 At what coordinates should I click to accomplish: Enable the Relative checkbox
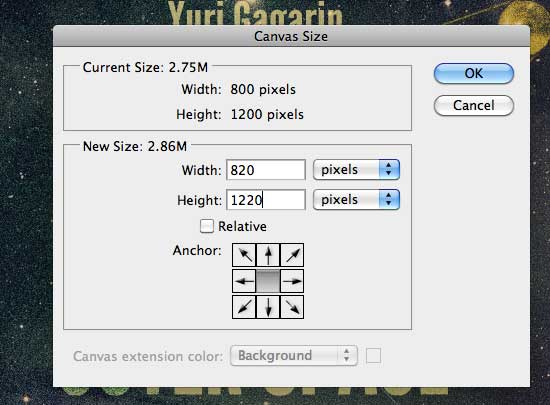coord(207,226)
